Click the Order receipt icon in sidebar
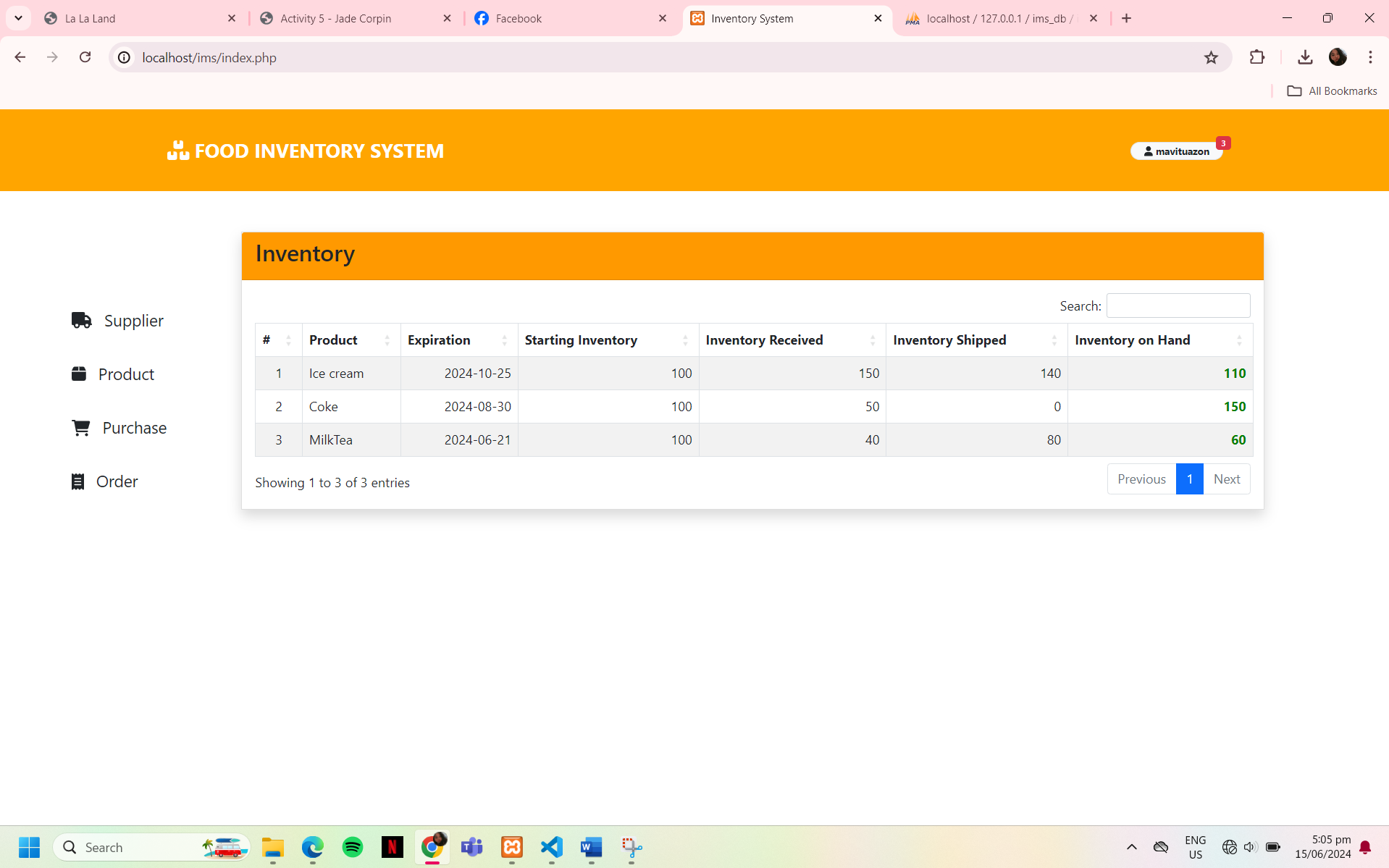The width and height of the screenshot is (1389, 868). coord(77,481)
